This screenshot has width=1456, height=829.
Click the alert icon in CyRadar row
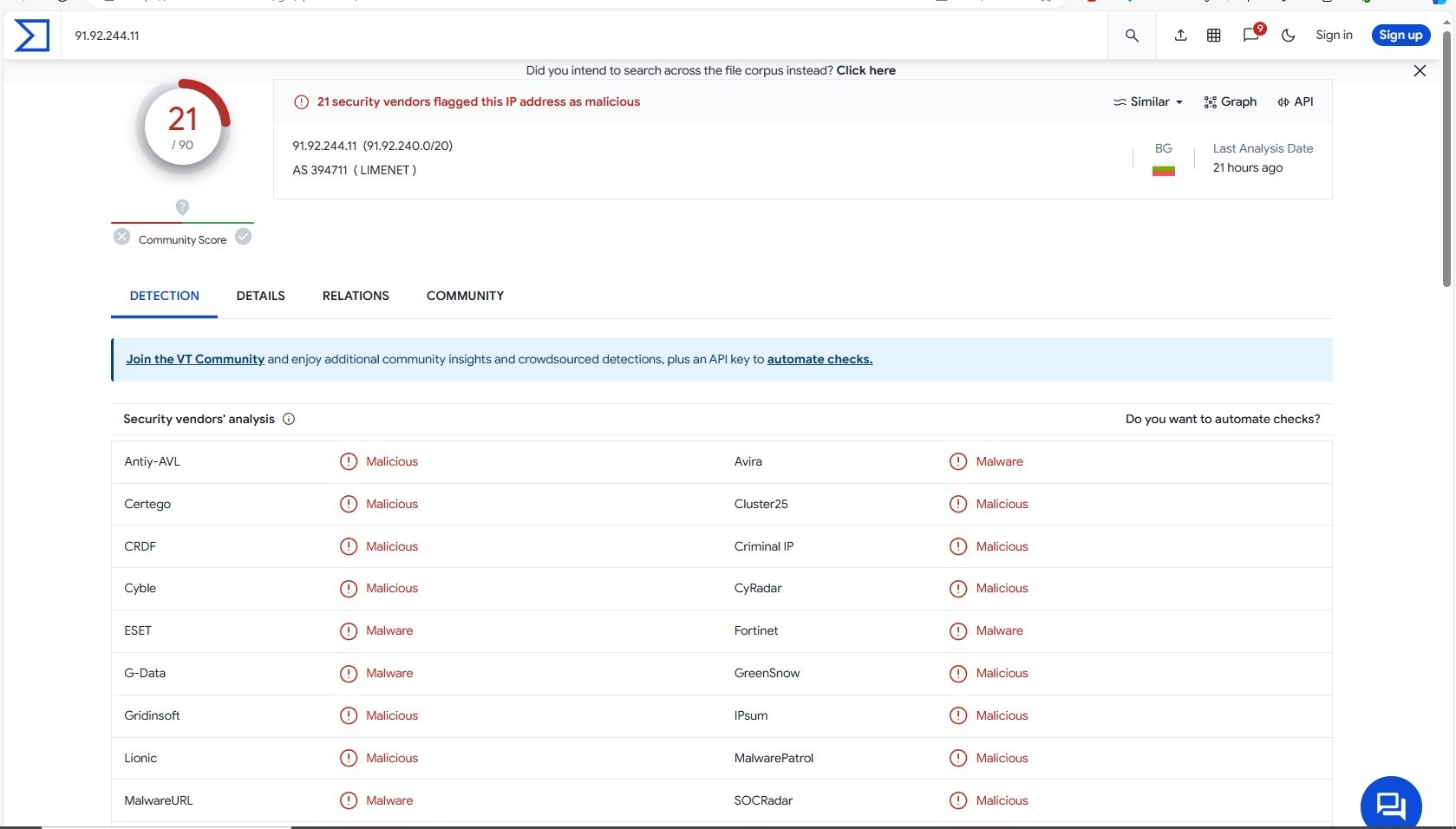click(958, 589)
